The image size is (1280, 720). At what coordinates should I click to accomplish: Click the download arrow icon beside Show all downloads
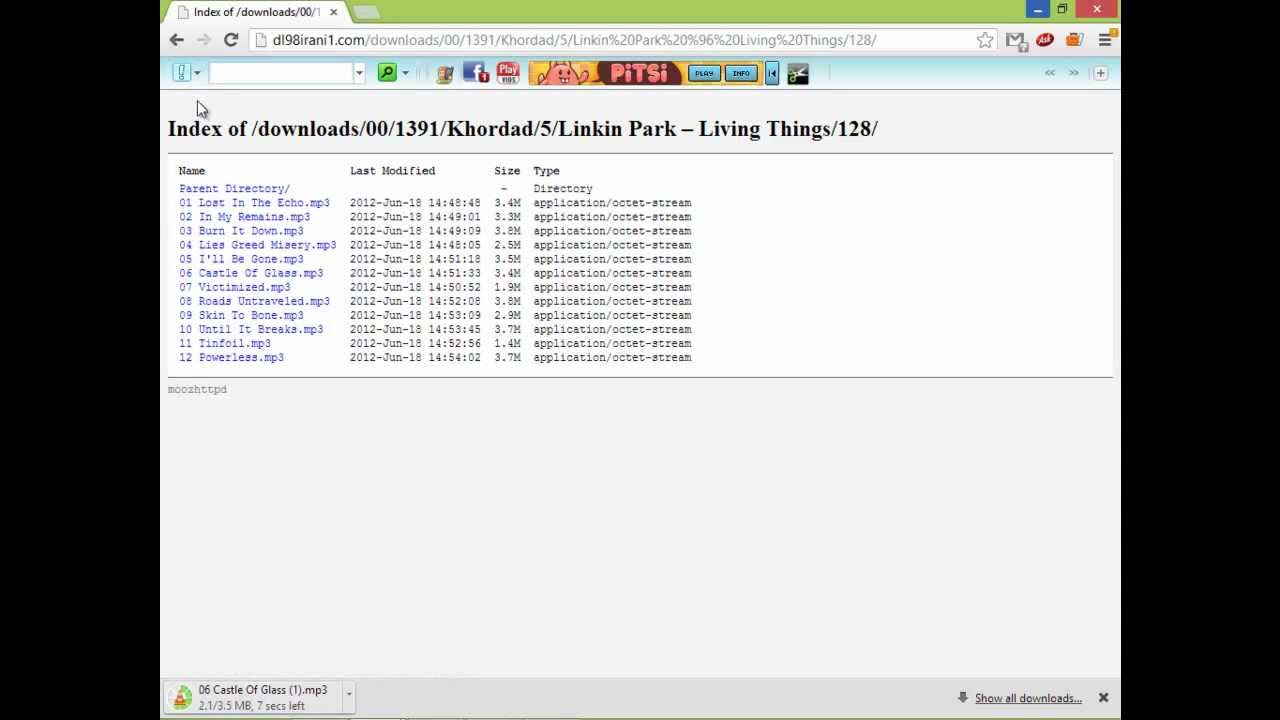[x=962, y=698]
